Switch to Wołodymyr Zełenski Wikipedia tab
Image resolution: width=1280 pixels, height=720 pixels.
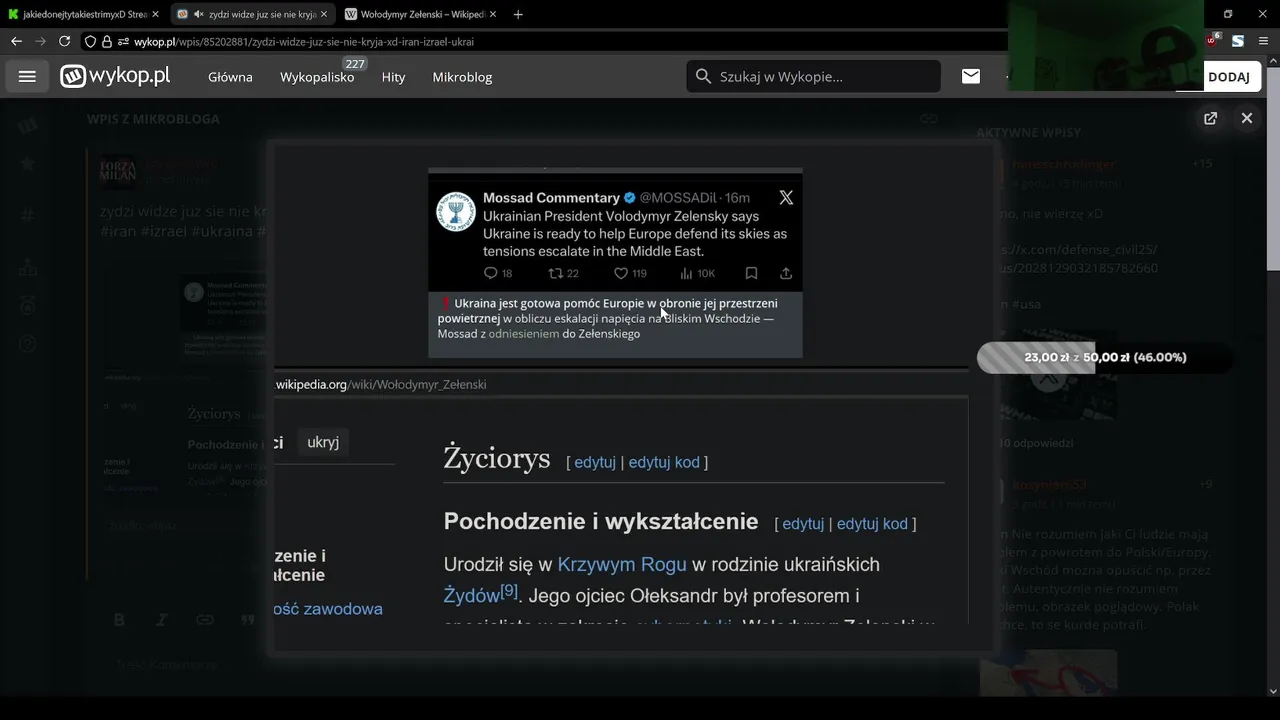(421, 14)
